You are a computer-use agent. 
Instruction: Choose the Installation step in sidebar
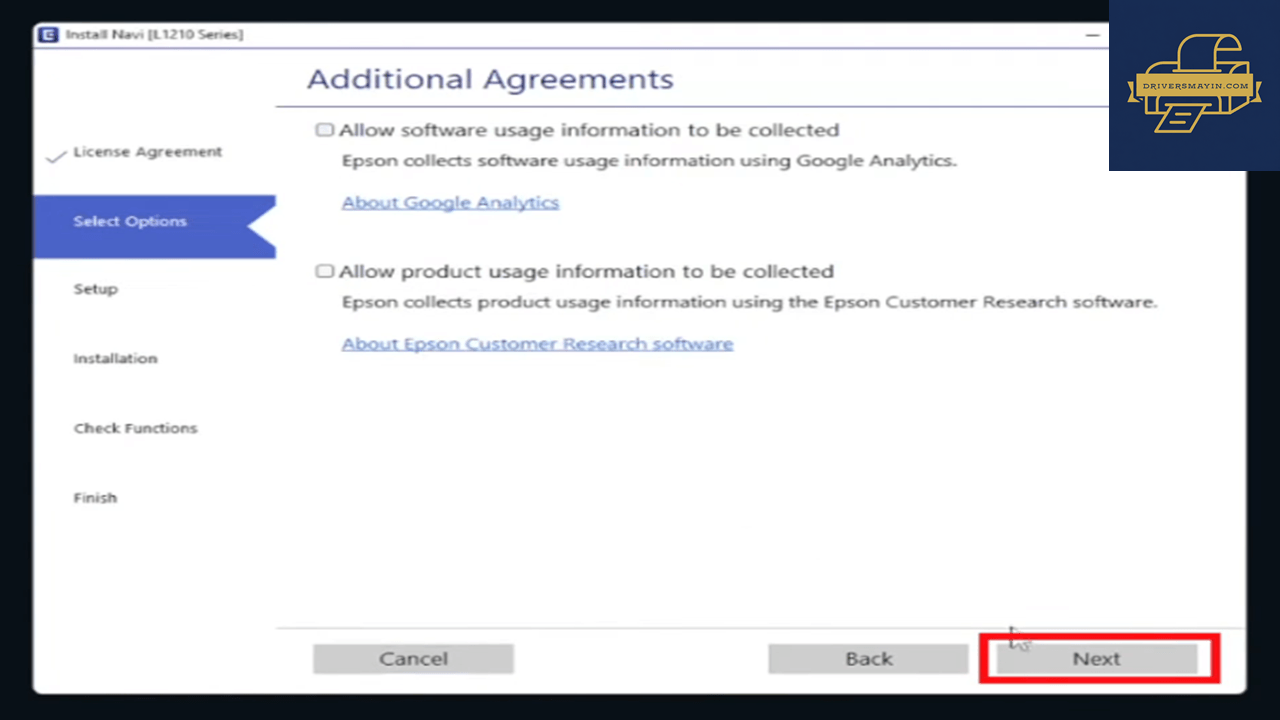point(115,358)
